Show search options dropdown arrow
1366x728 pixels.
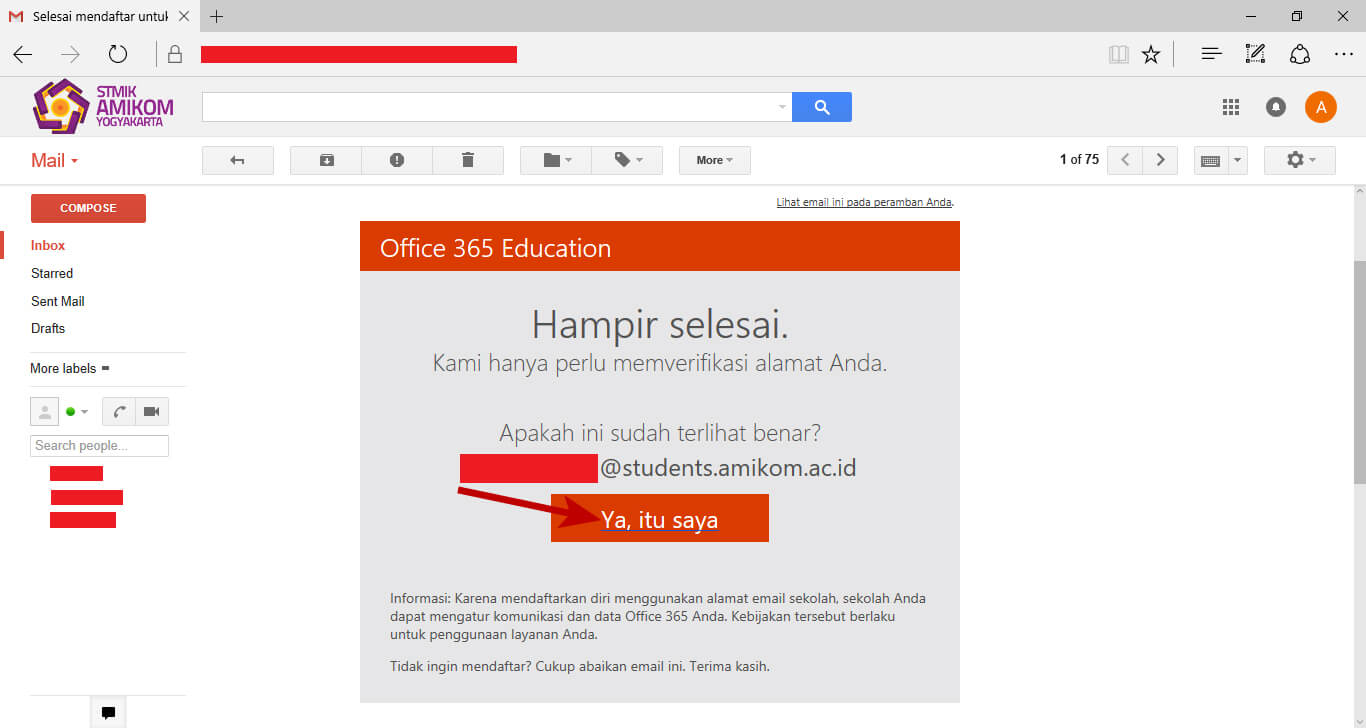point(782,107)
